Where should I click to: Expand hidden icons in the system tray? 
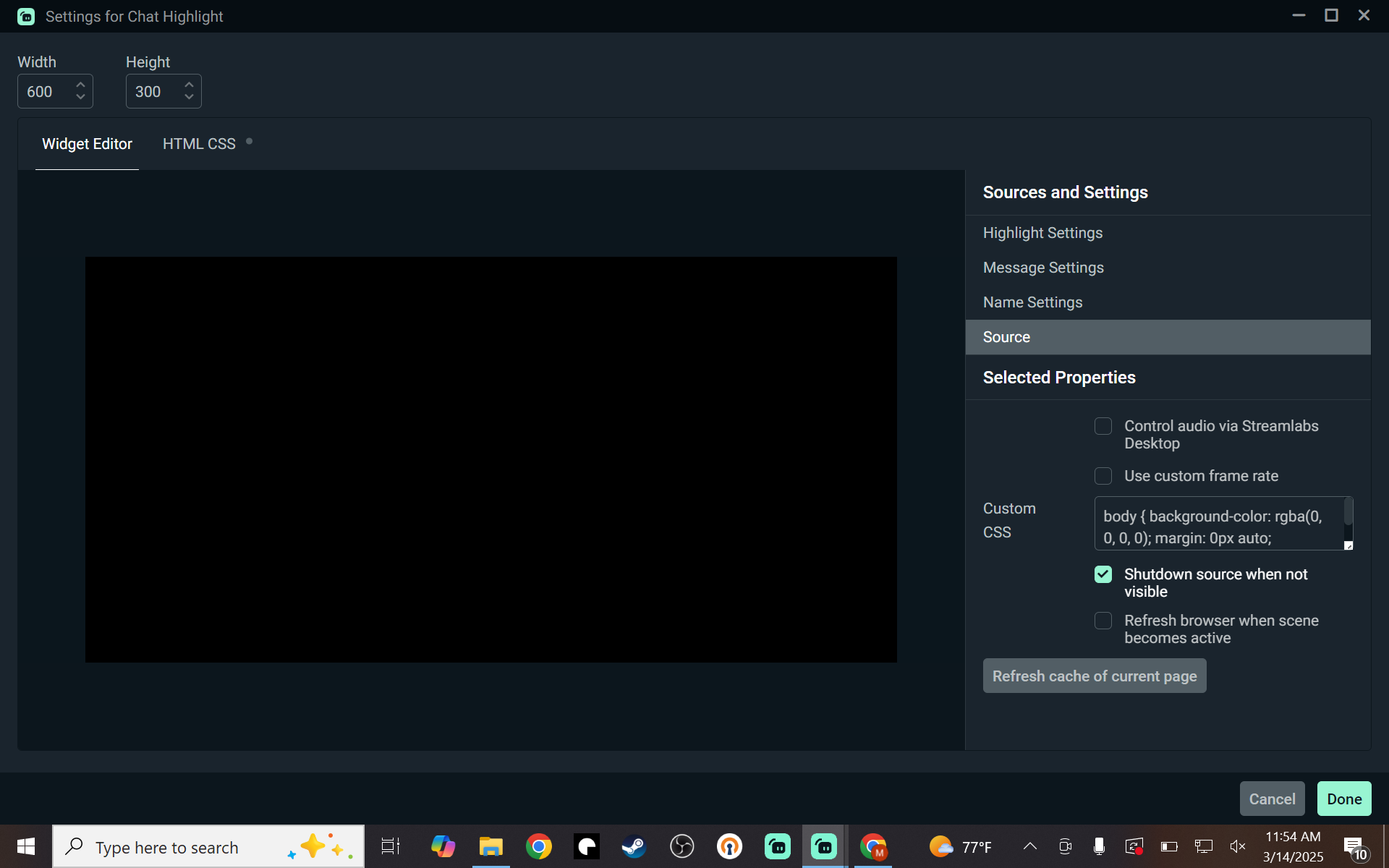pyautogui.click(x=1030, y=846)
